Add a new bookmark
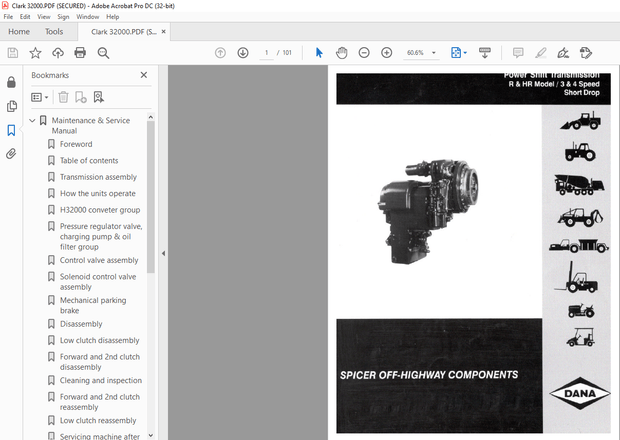620x440 pixels. 81,97
